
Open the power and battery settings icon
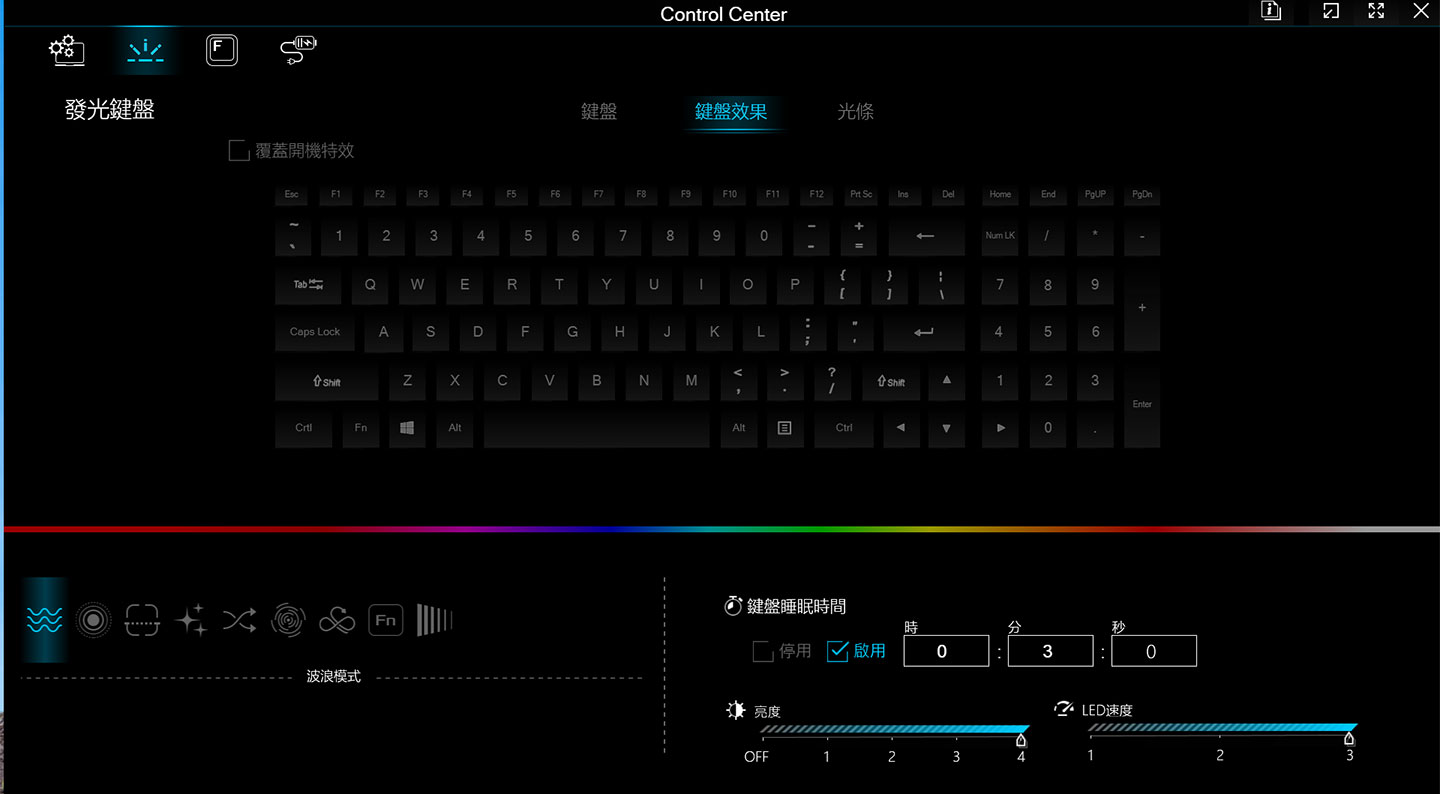[296, 49]
